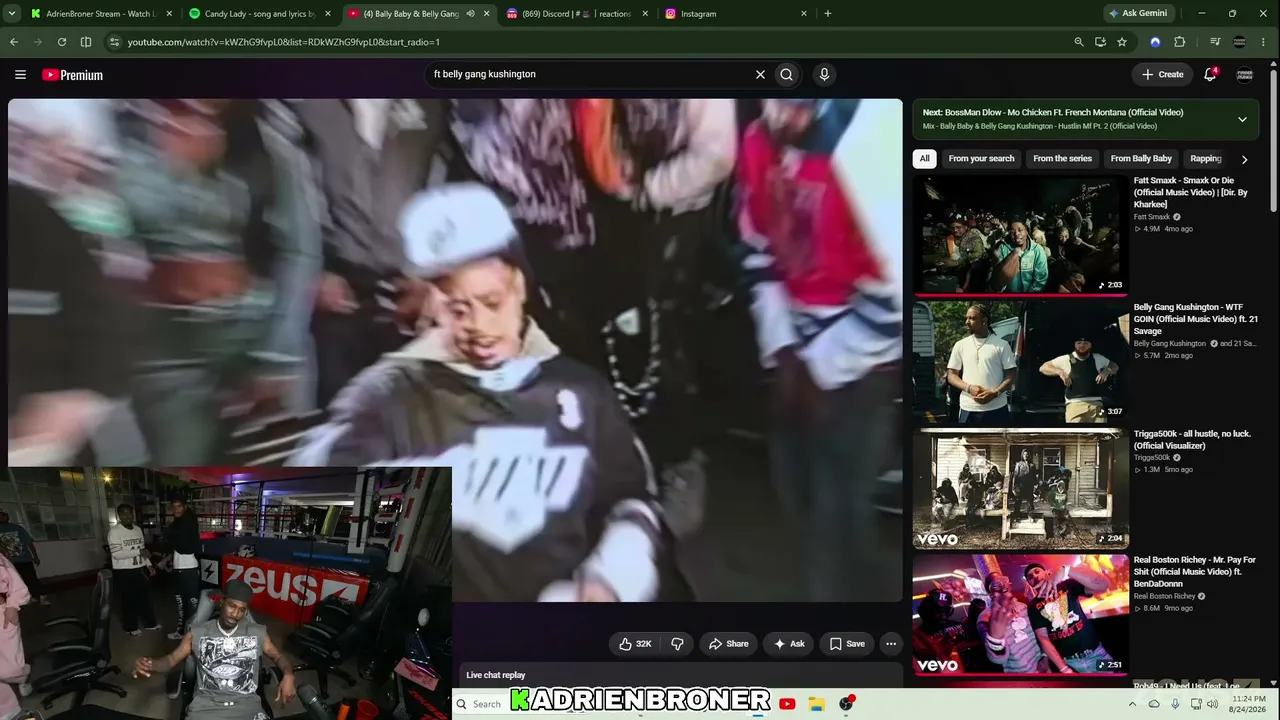Click the browser address bar URL

(284, 42)
